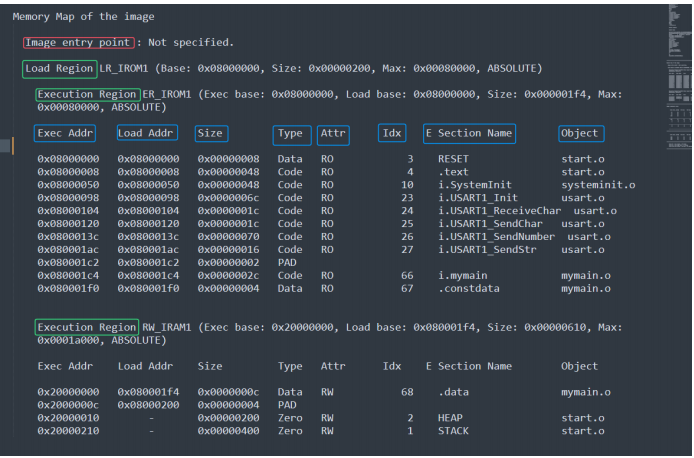This screenshot has width=694, height=458.
Task: Click 'systeminit.o' object name
Action: pyautogui.click(x=598, y=185)
